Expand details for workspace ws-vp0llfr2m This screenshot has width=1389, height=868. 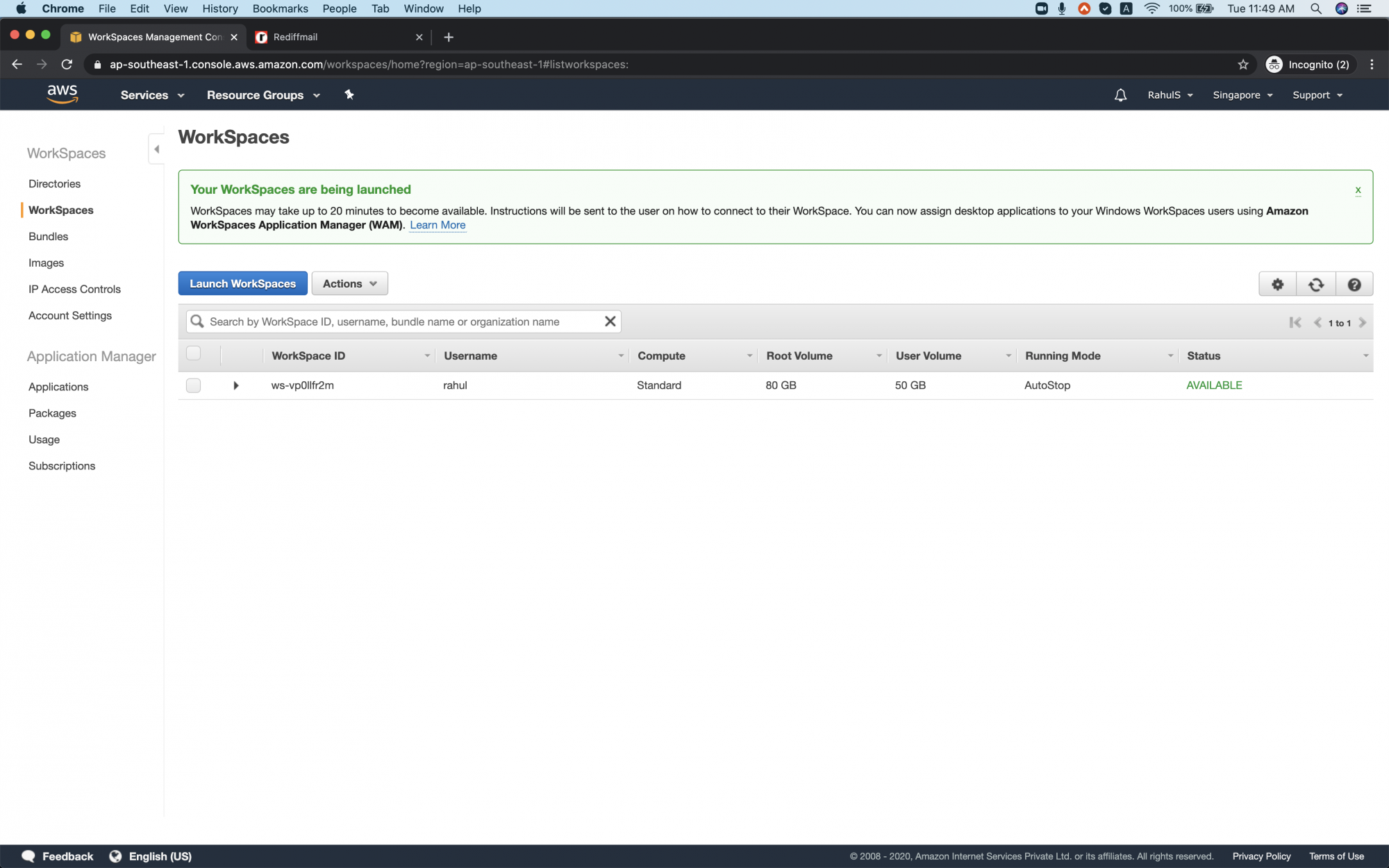pyautogui.click(x=236, y=385)
